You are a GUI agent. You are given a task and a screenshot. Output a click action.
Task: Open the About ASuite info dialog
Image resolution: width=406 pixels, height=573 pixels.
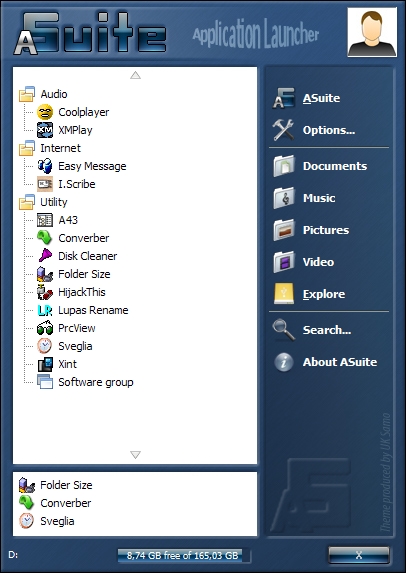tap(339, 362)
